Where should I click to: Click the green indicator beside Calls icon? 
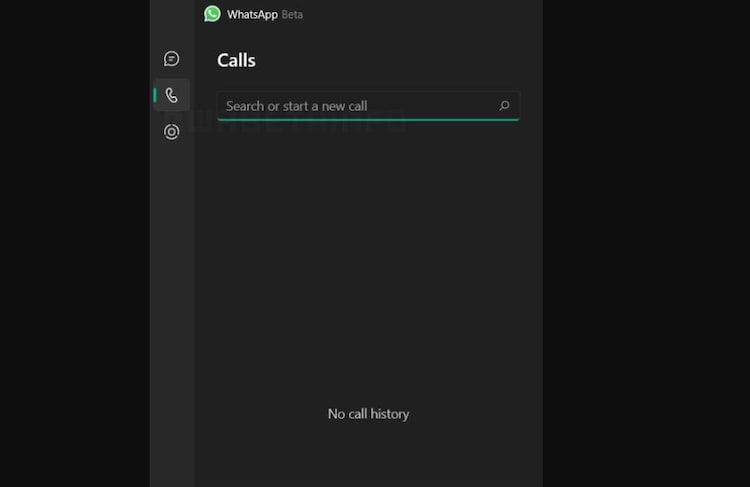(155, 96)
